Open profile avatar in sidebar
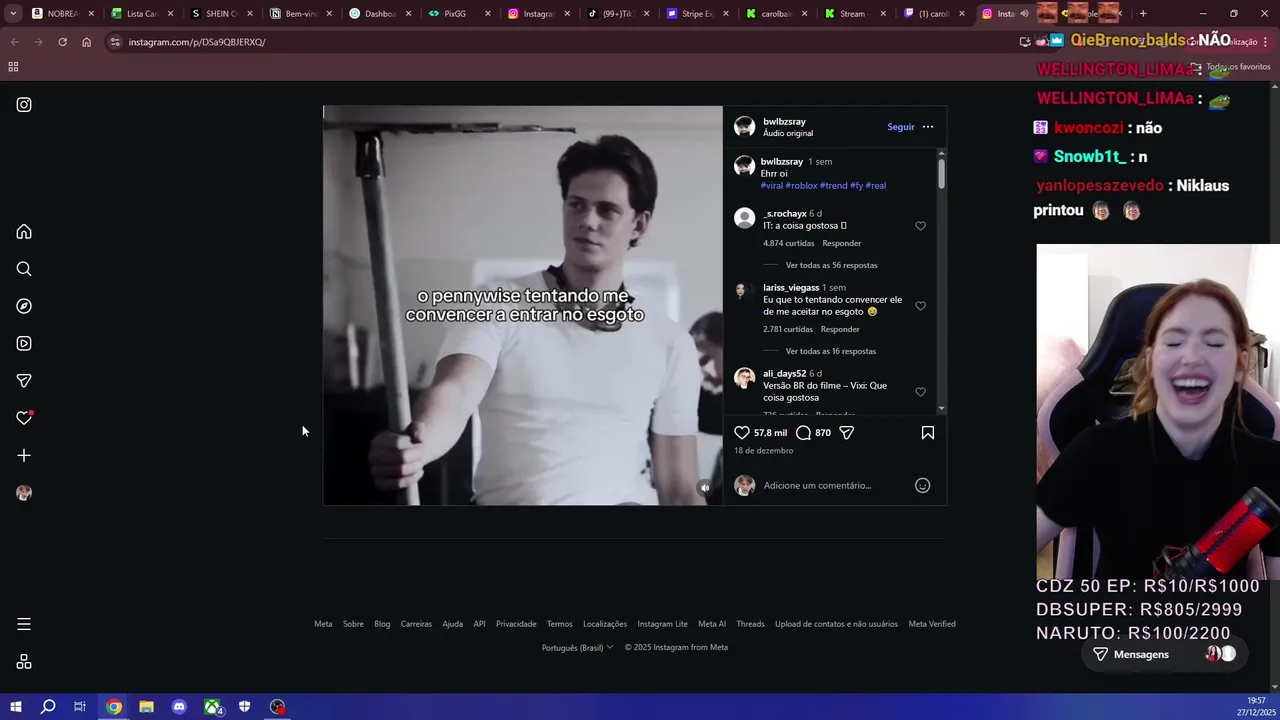 (24, 493)
